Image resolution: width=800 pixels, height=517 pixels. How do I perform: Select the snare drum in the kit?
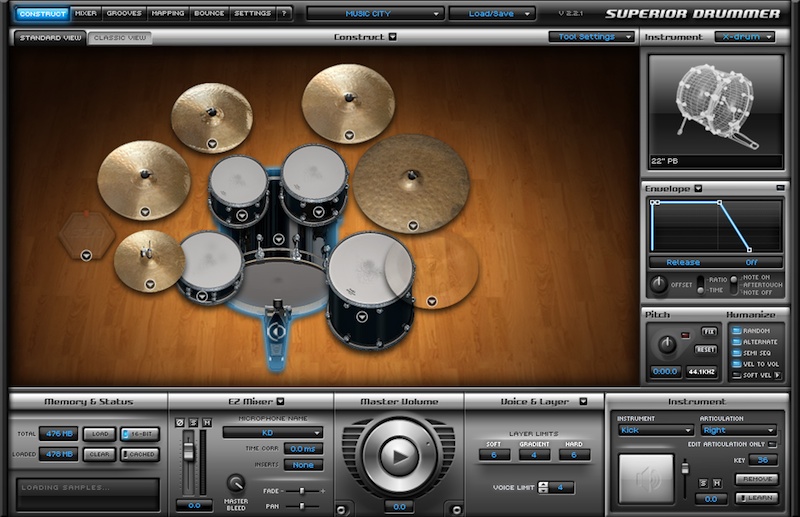tap(211, 263)
